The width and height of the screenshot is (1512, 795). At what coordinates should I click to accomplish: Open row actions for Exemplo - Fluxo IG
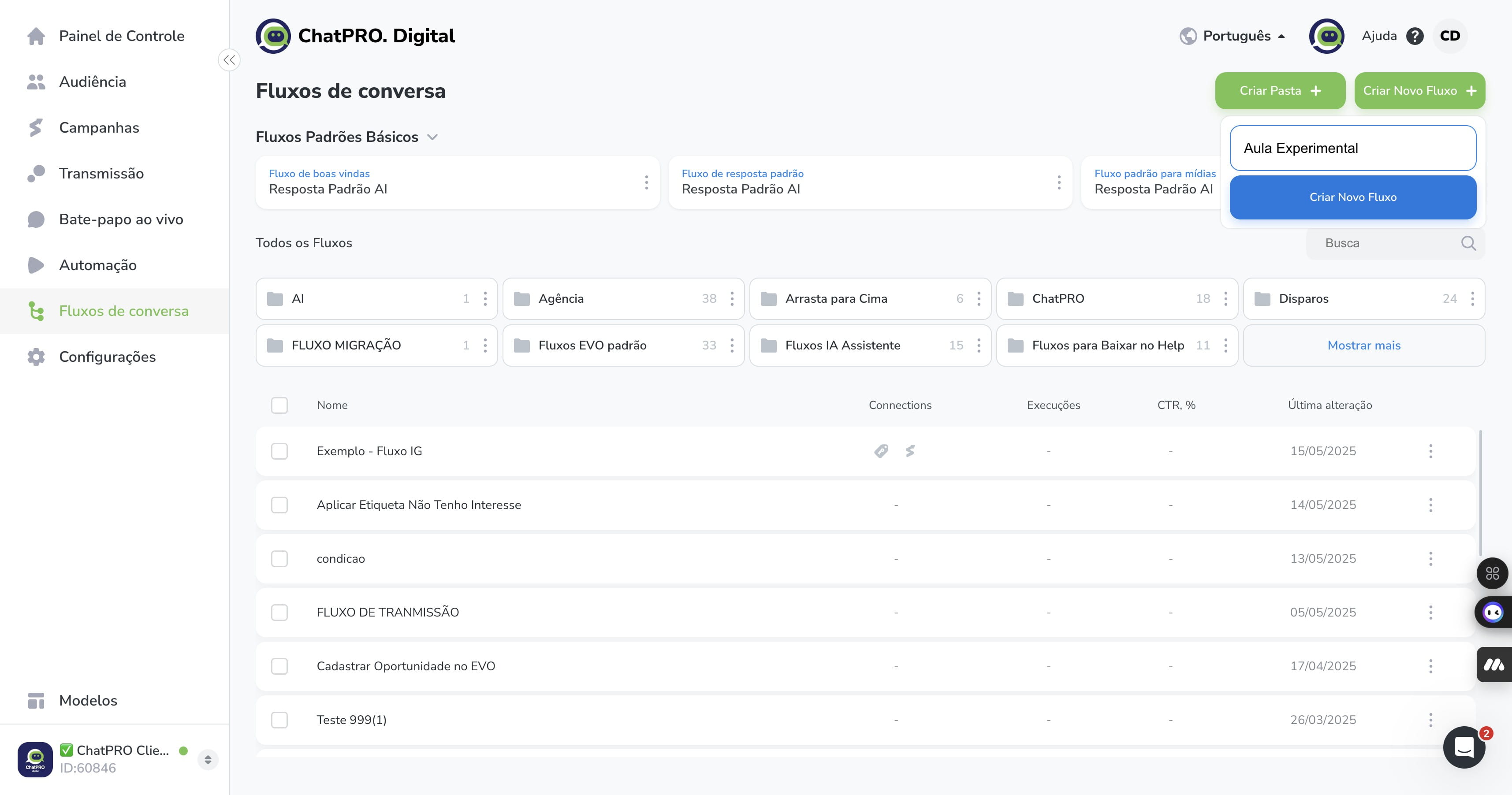pos(1430,451)
